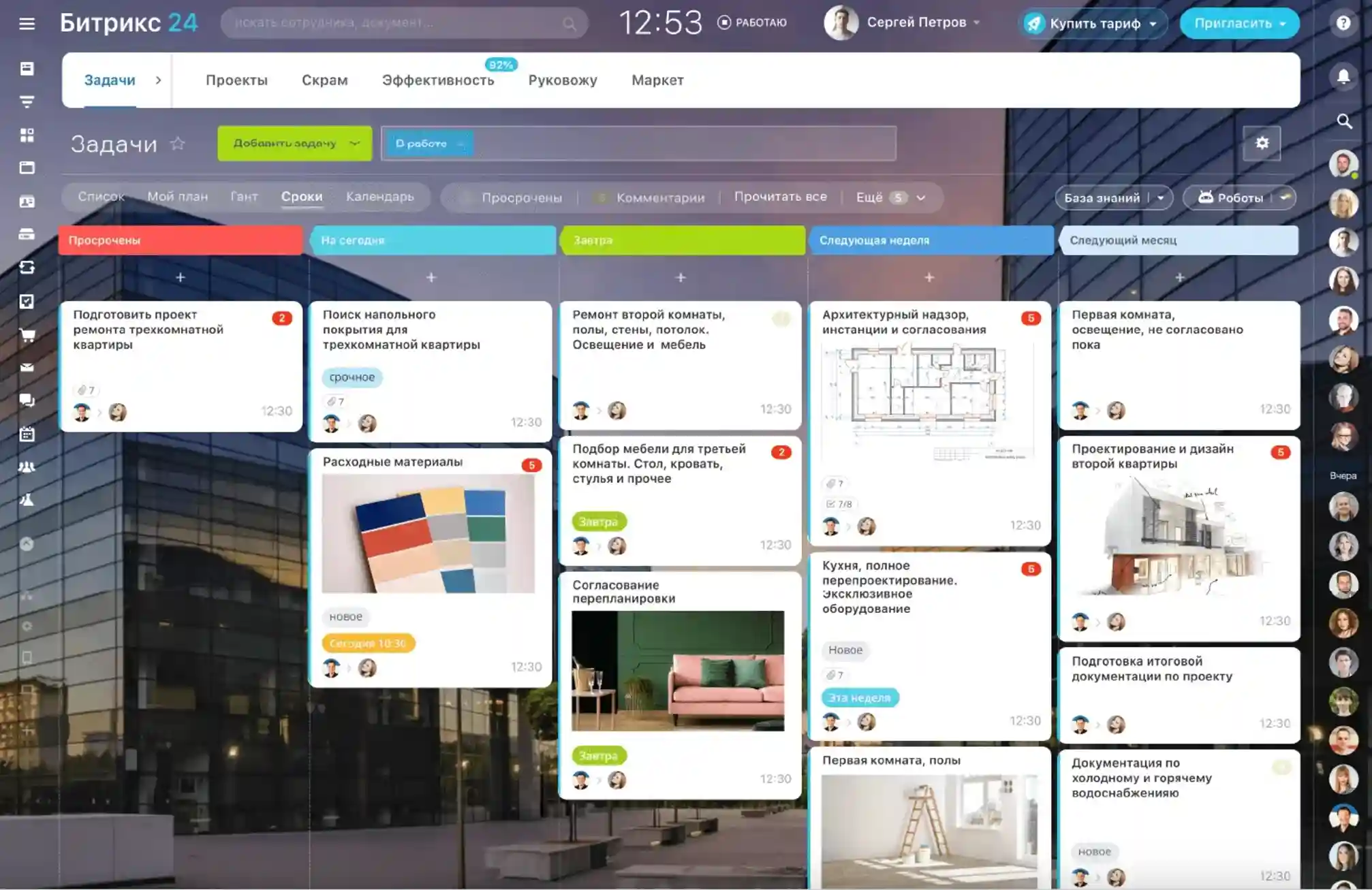Click Прочитать все link
1372x890 pixels.
click(780, 197)
